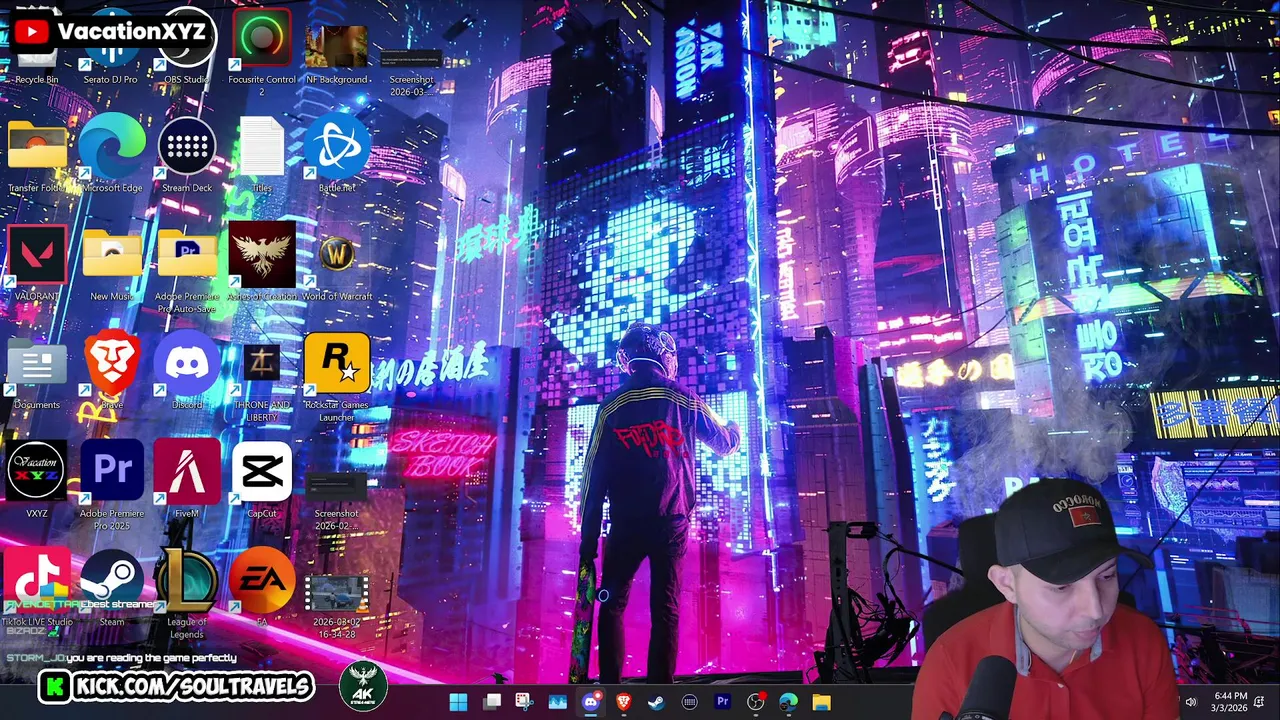Switch to OBS Studio on the taskbar
Image resolution: width=1280 pixels, height=720 pixels.
point(755,702)
